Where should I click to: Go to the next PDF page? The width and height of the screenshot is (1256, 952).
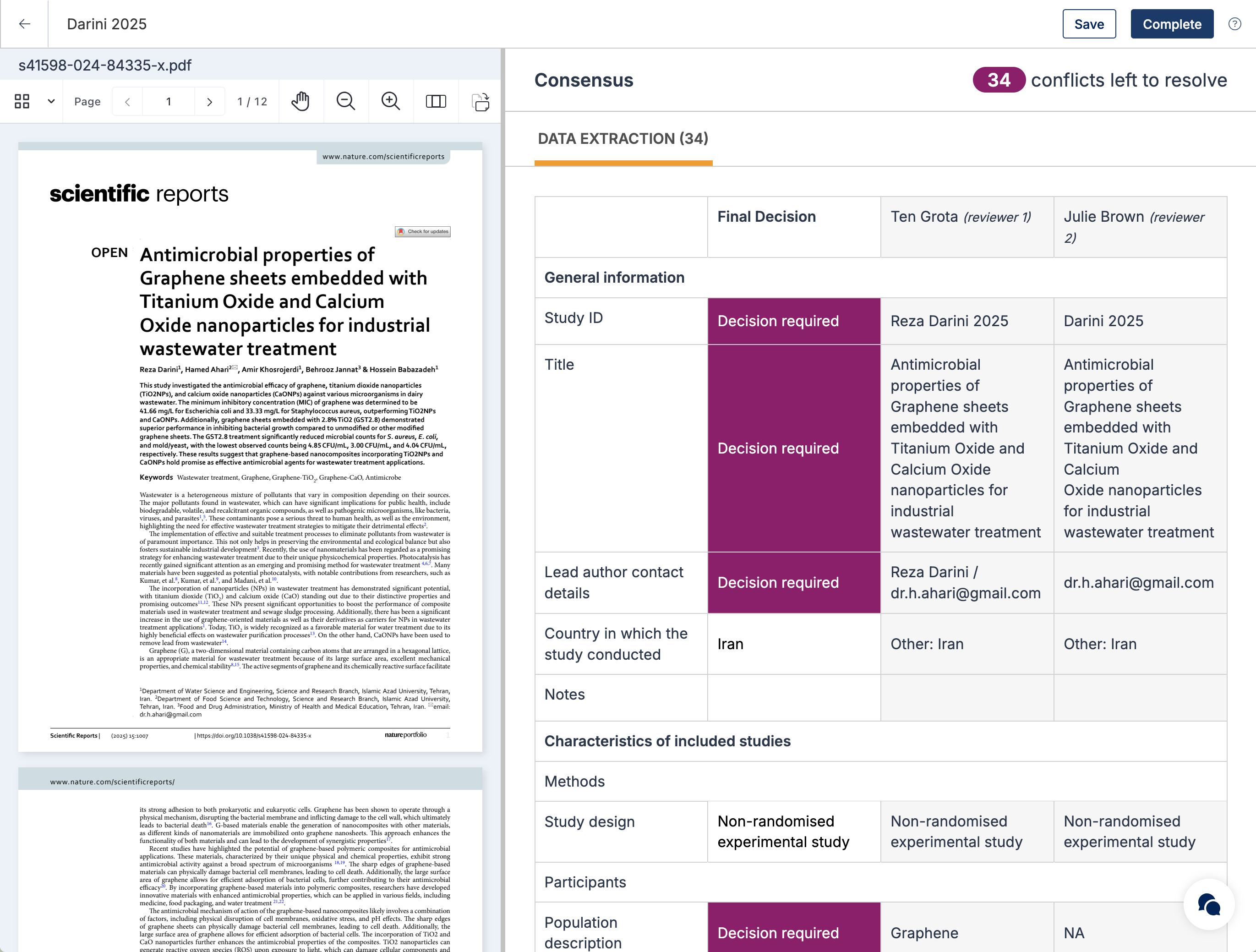[x=209, y=102]
